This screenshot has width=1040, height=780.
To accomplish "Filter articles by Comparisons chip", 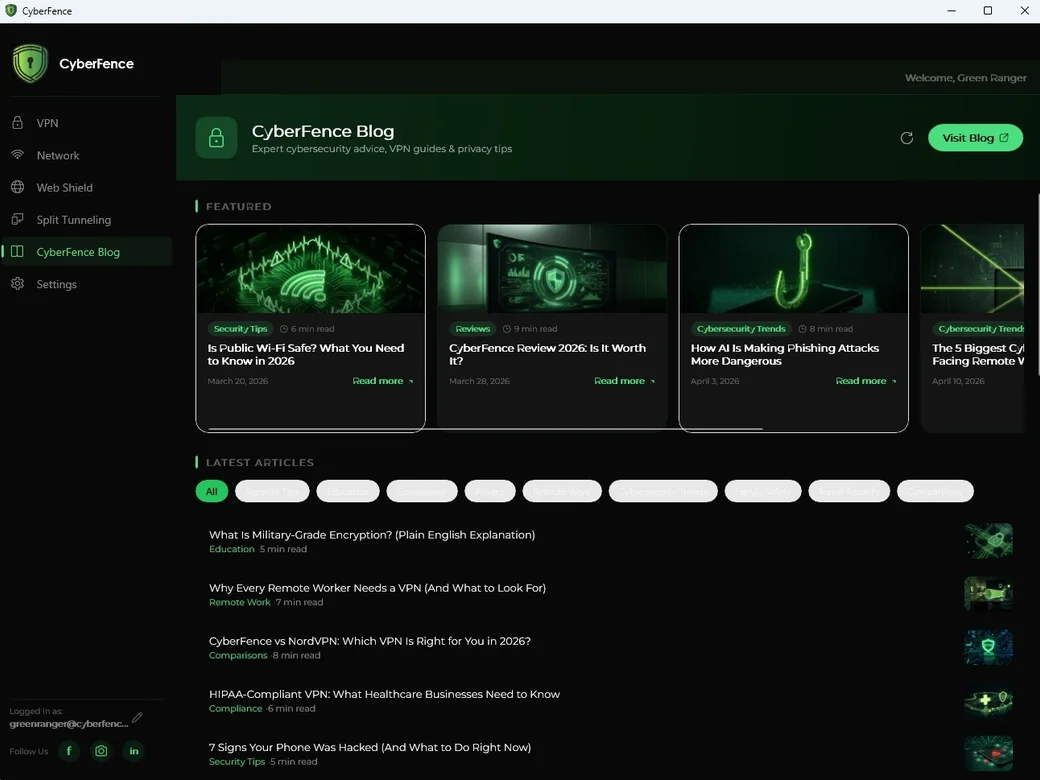I will pos(935,491).
